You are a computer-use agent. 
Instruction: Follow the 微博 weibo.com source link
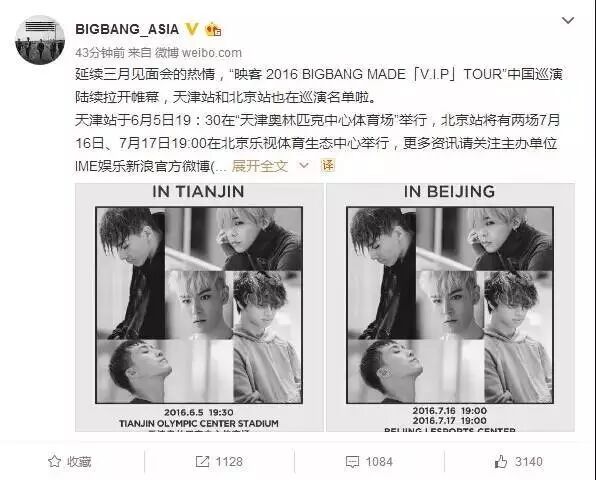pyautogui.click(x=198, y=53)
